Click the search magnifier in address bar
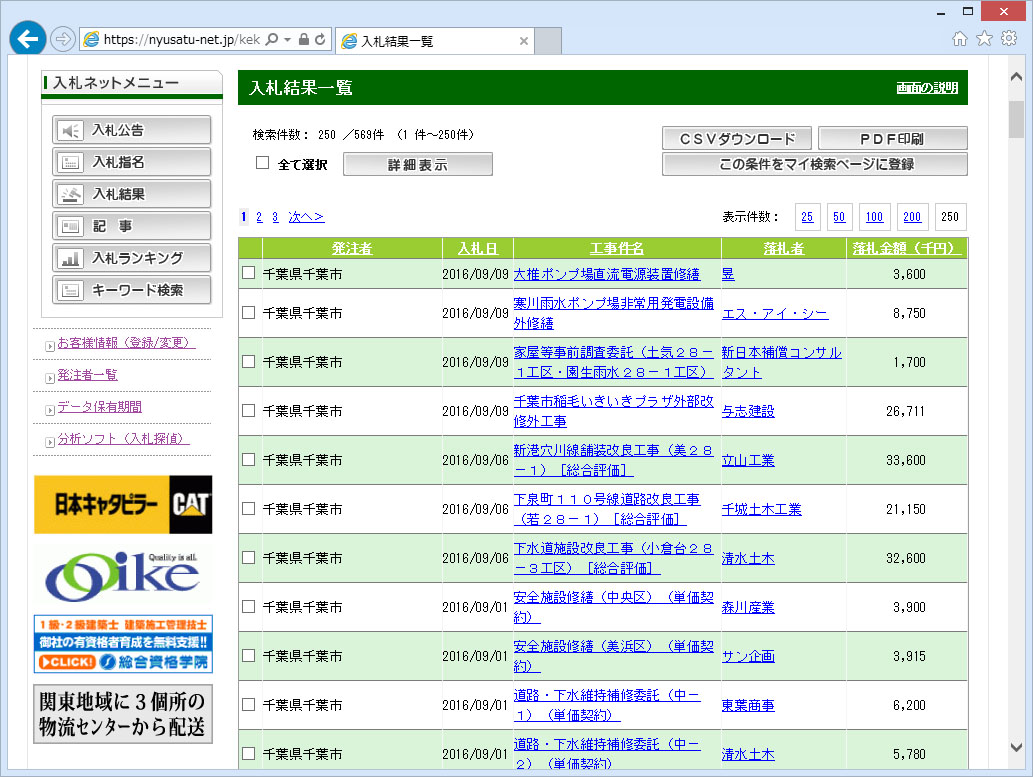The image size is (1033, 777). (x=271, y=40)
